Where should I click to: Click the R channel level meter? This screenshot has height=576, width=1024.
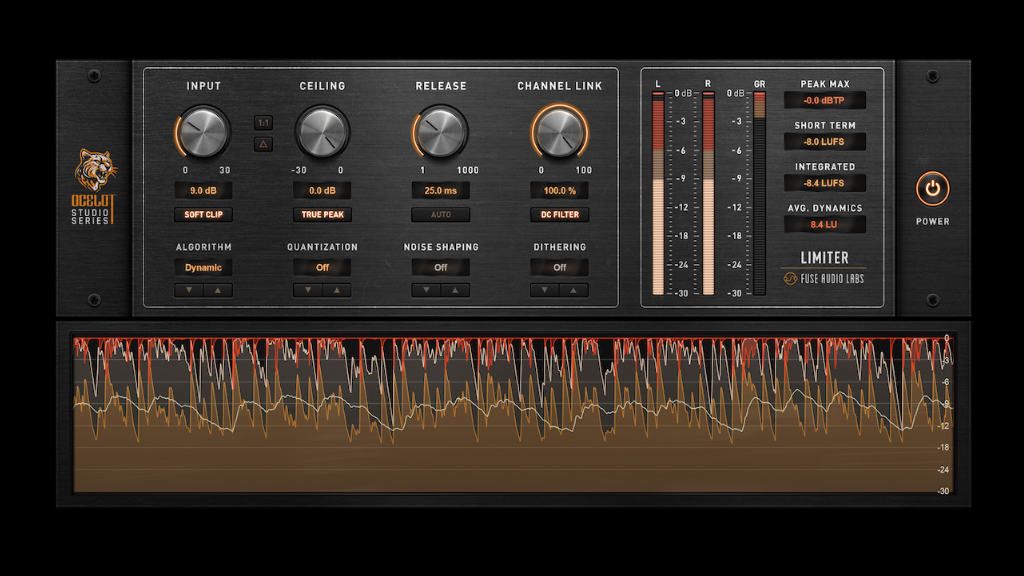click(x=708, y=193)
